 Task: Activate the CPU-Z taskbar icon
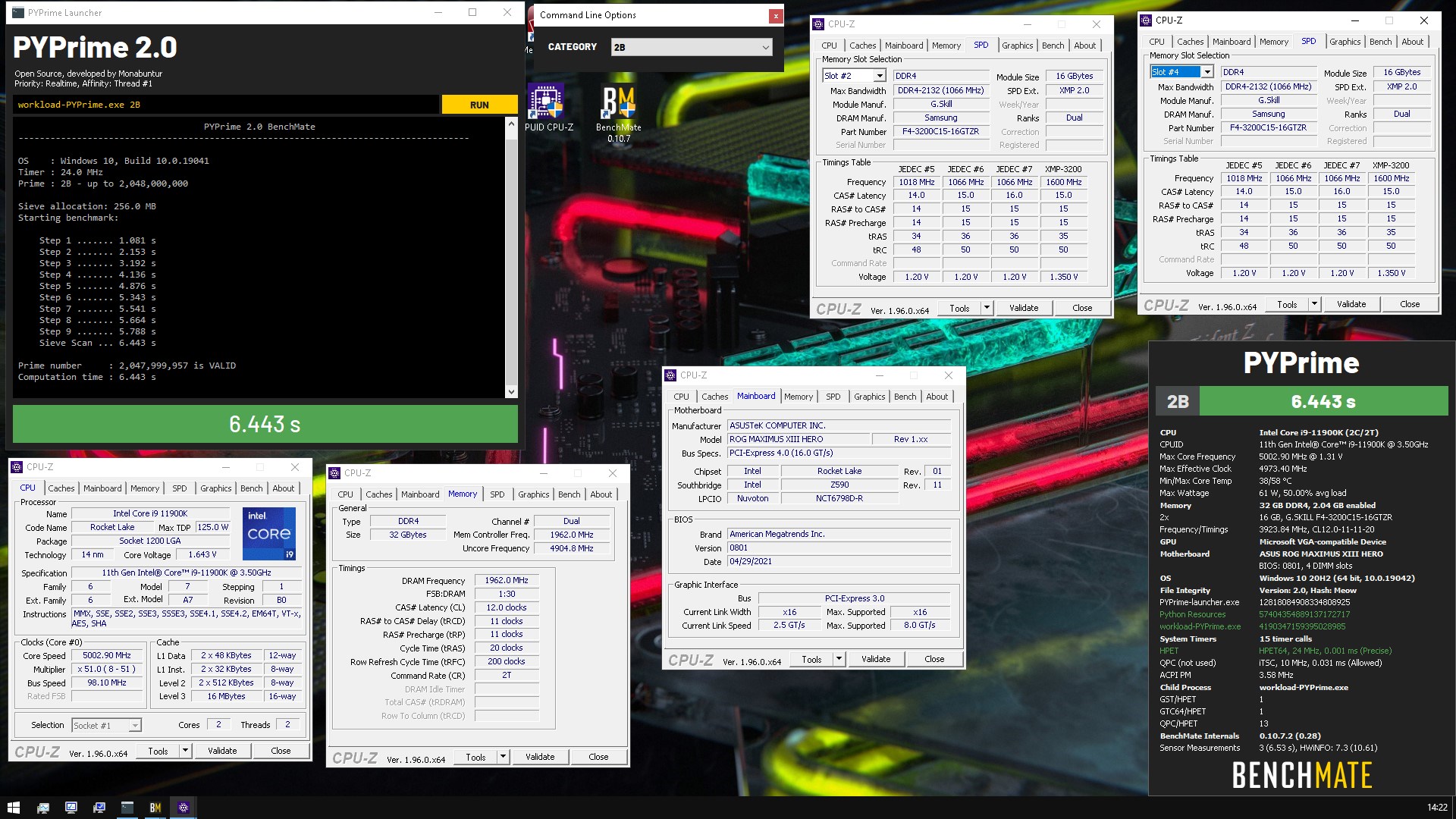[x=184, y=808]
